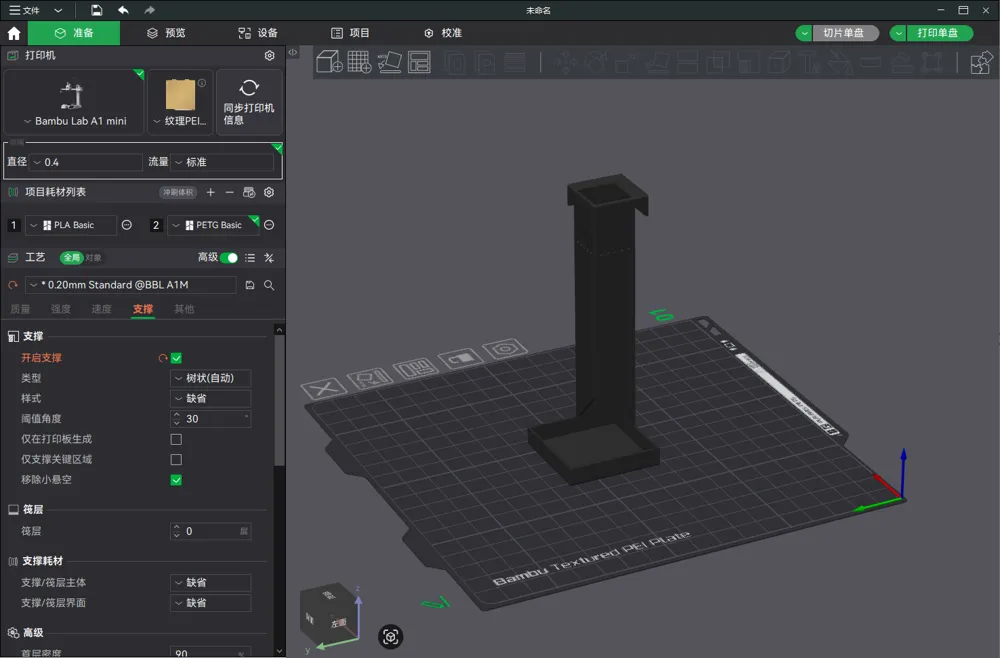Open 支撑/筏层主体 filament dropdown
Viewport: 1000px width, 658px height.
point(210,583)
